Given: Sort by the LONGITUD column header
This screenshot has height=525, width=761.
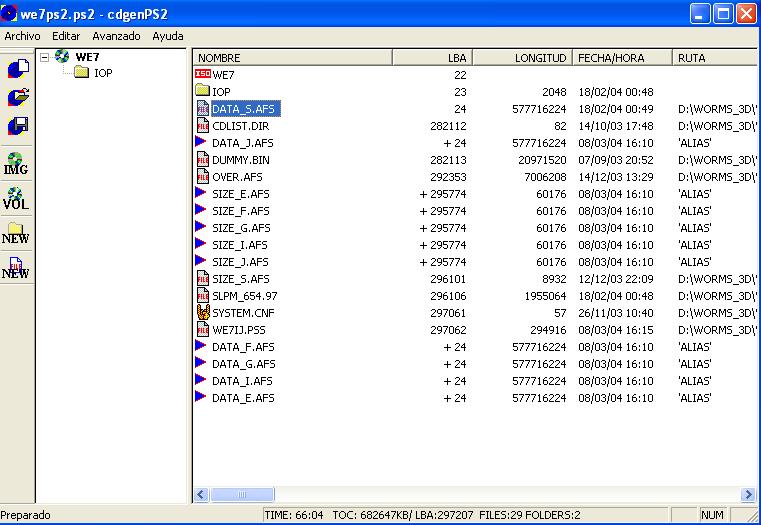Looking at the screenshot, I should pyautogui.click(x=522, y=58).
